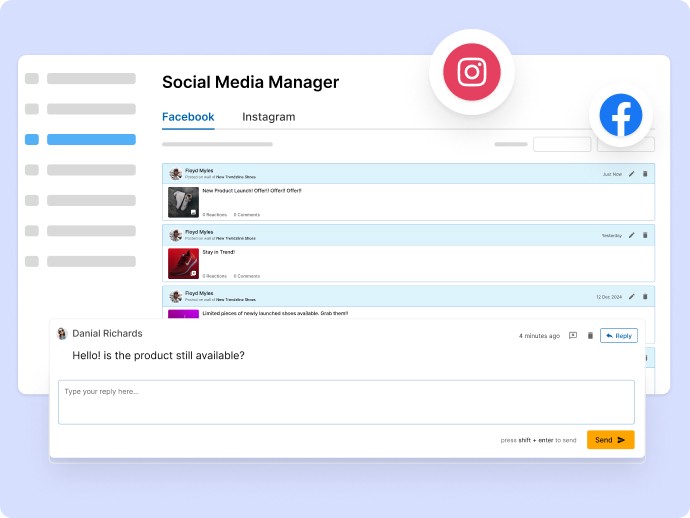This screenshot has height=518, width=690.
Task: Click the 'Just Now' timestamp
Action: tap(612, 174)
